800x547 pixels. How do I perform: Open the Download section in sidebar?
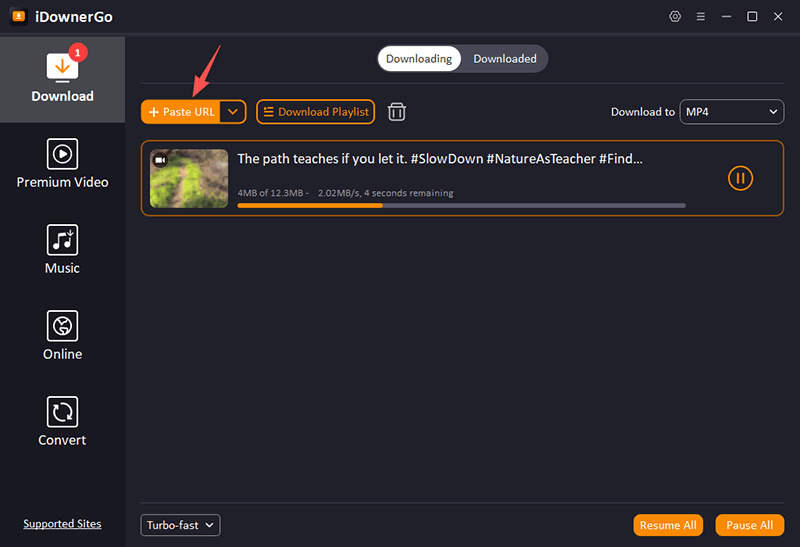coord(62,80)
